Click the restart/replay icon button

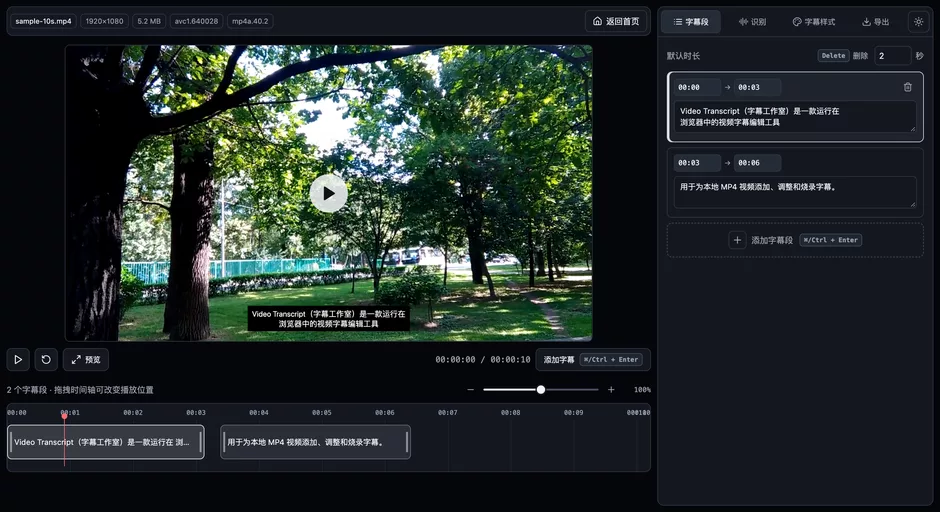tap(46, 360)
